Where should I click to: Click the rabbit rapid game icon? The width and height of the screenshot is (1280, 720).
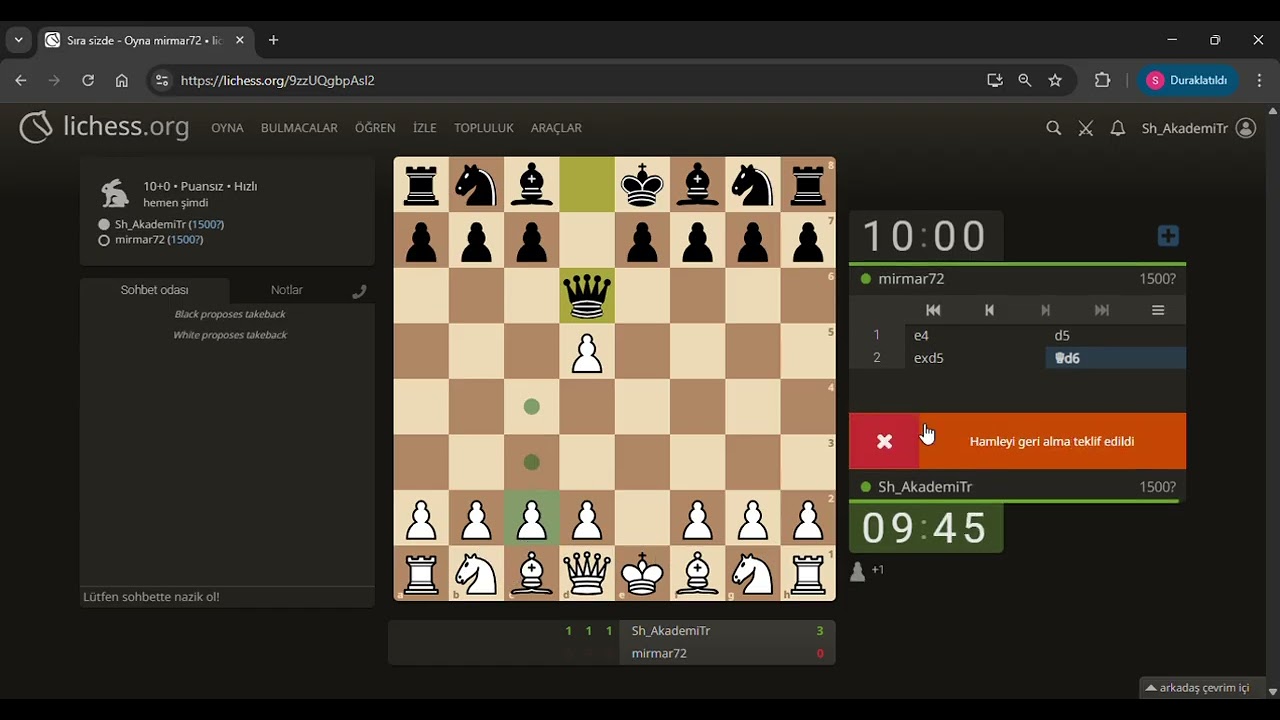pos(115,193)
